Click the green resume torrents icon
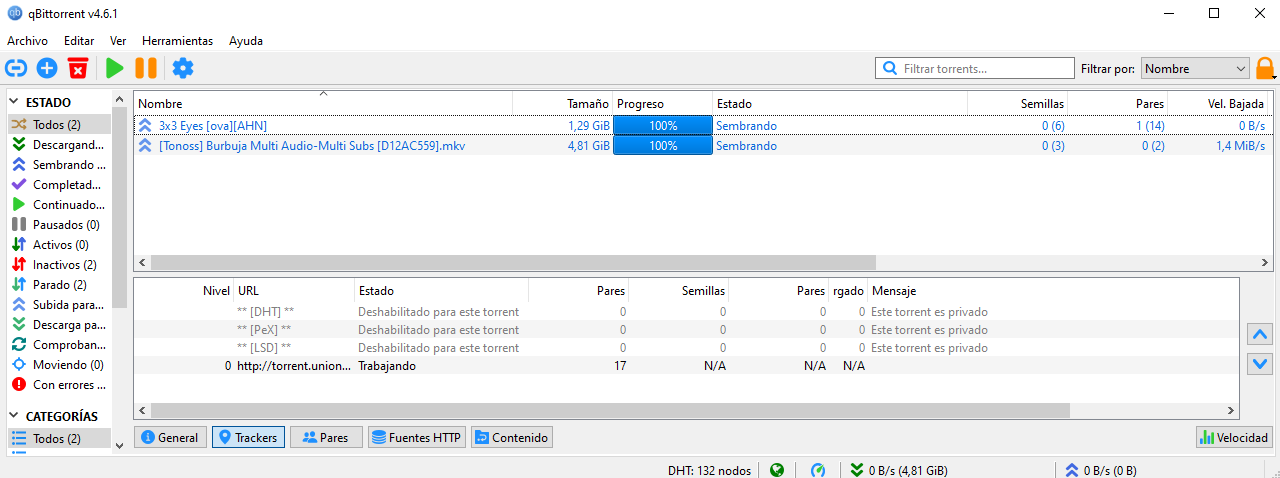The image size is (1280, 478). 115,68
